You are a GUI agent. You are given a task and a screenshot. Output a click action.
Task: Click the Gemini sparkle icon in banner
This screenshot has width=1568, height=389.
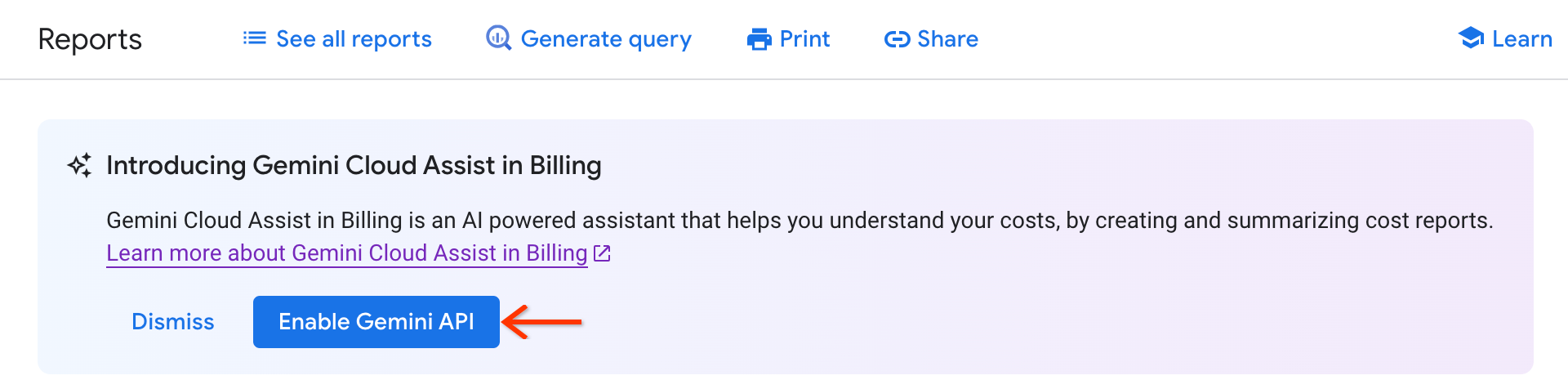click(x=80, y=166)
